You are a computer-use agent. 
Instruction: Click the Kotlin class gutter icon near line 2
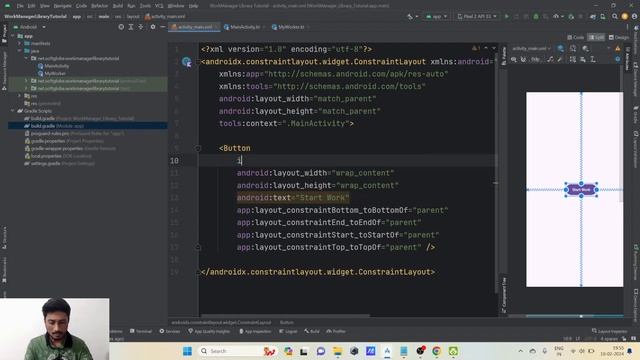point(187,62)
